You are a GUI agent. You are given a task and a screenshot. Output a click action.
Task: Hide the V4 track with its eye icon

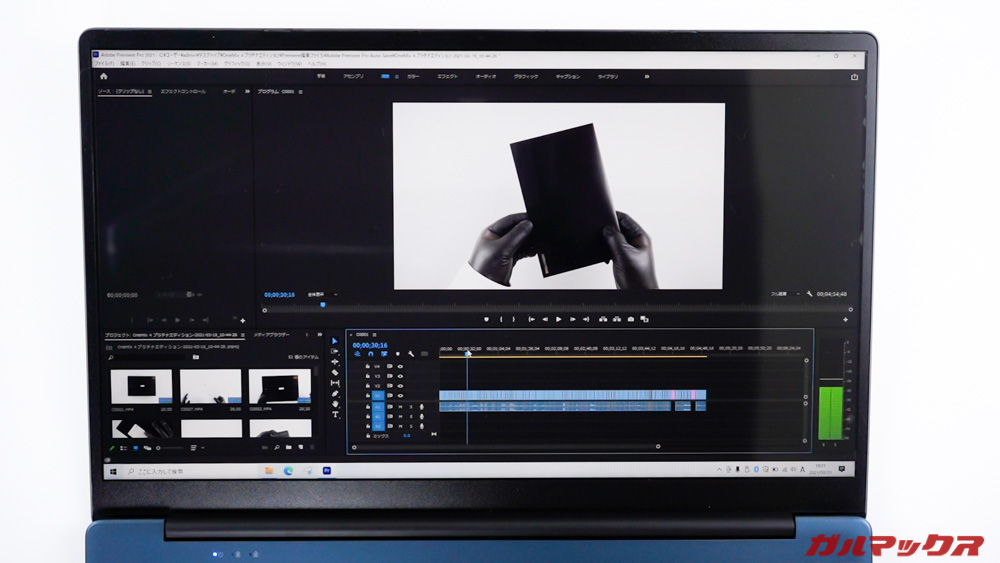click(x=400, y=366)
